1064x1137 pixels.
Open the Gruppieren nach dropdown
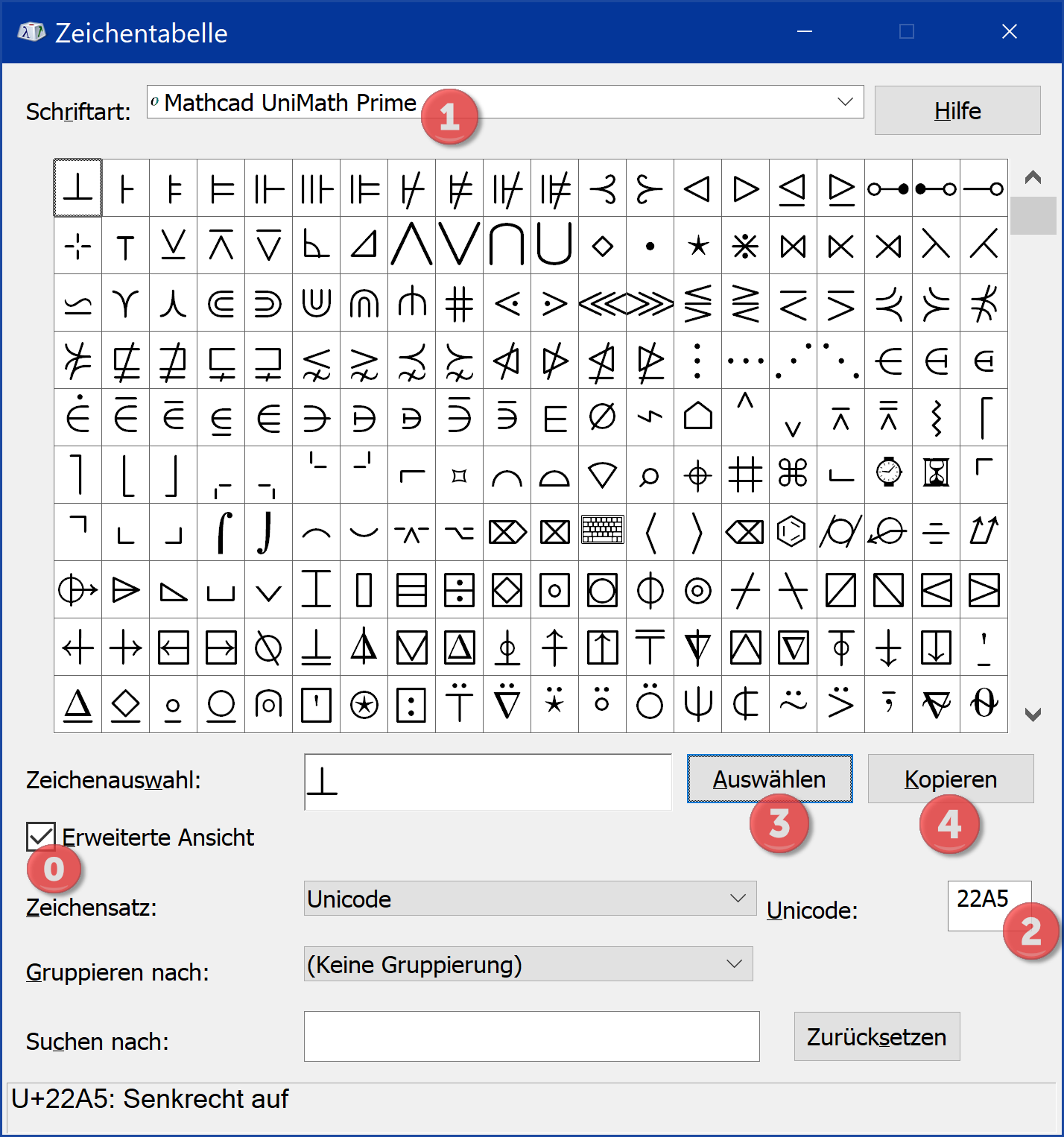(x=735, y=964)
